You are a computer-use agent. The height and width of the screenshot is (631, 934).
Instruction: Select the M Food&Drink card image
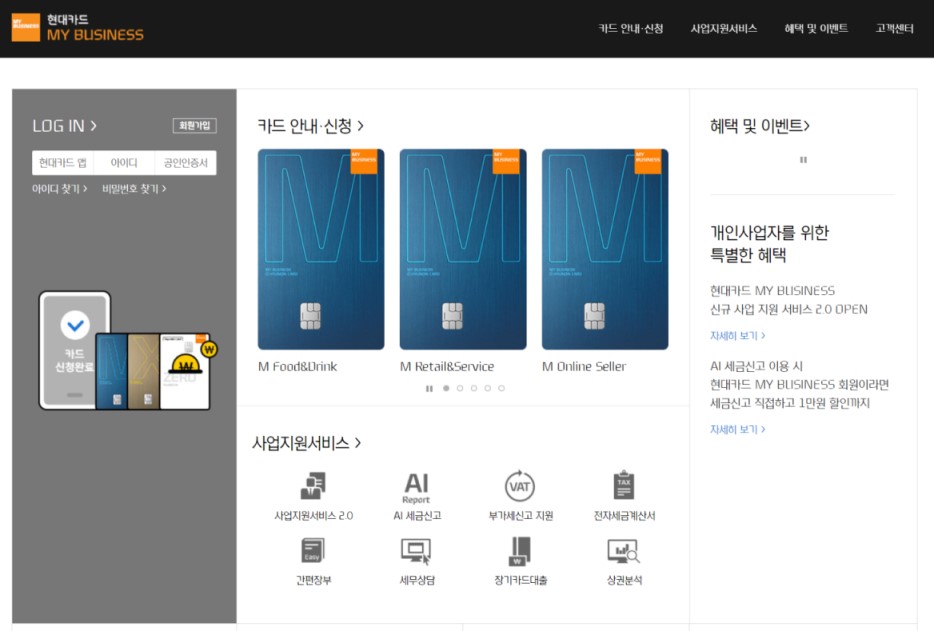[321, 249]
